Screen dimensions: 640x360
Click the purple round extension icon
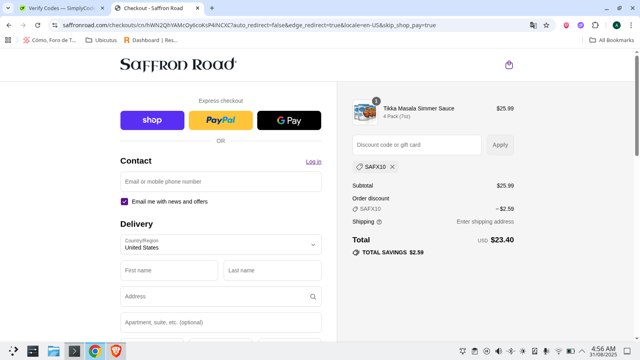tap(580, 25)
